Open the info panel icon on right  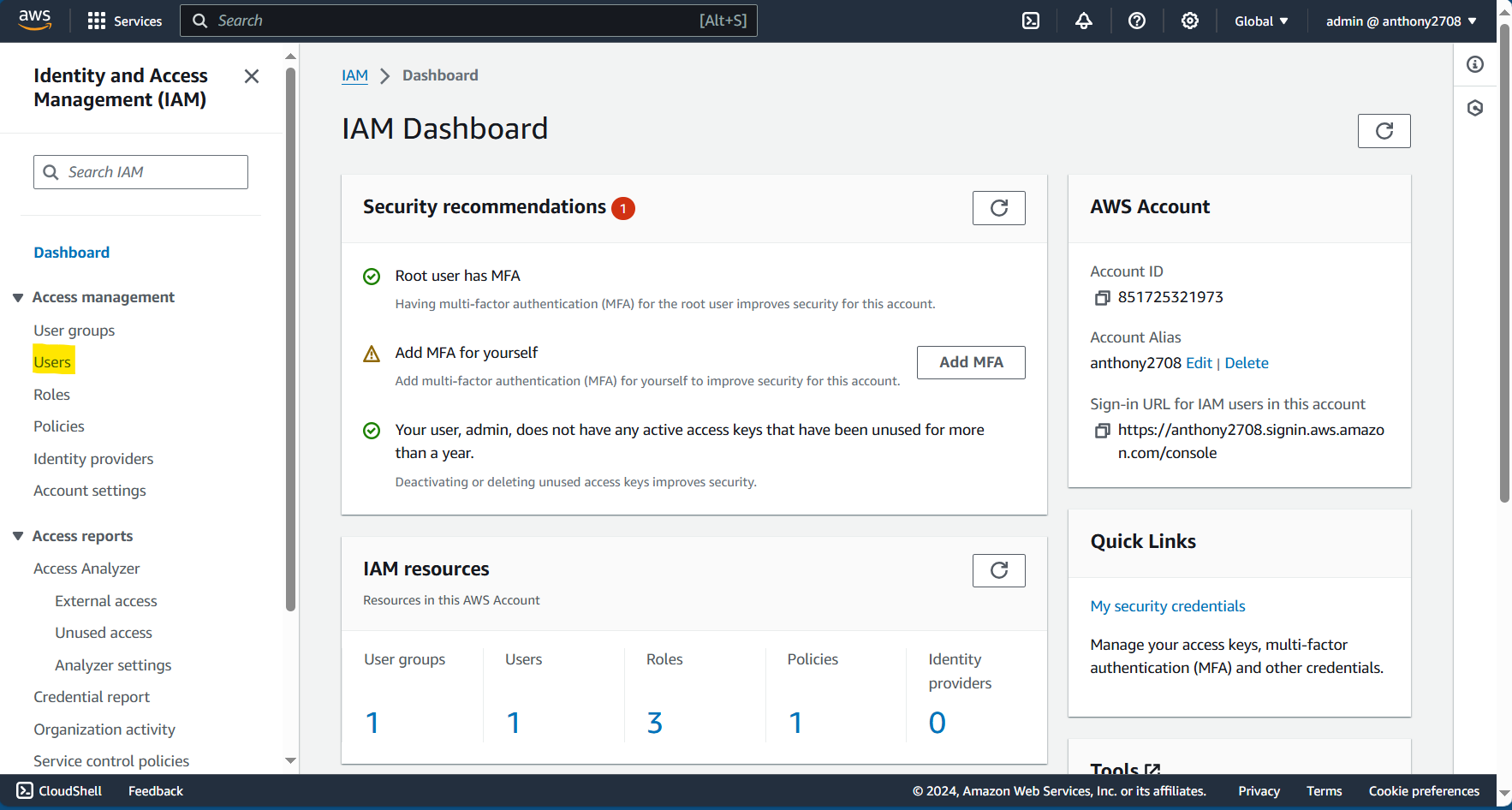[1475, 64]
